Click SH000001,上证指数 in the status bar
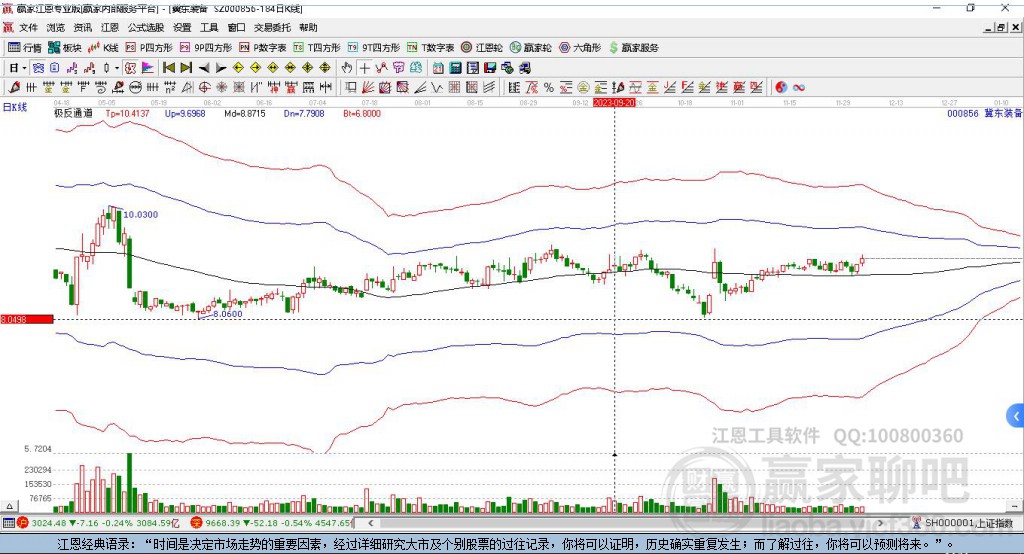 [x=968, y=523]
